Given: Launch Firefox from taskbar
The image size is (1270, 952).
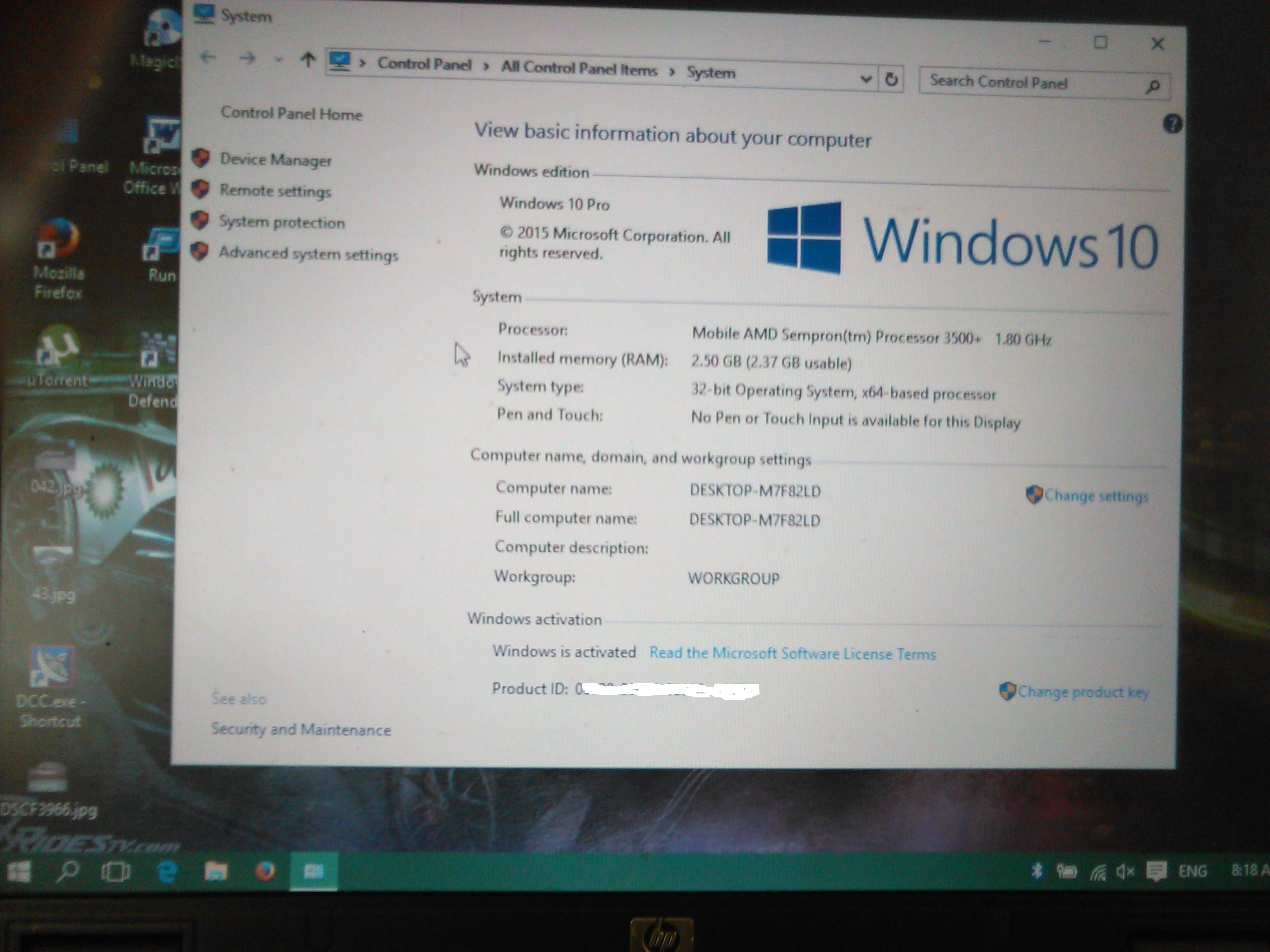Looking at the screenshot, I should coord(265,872).
